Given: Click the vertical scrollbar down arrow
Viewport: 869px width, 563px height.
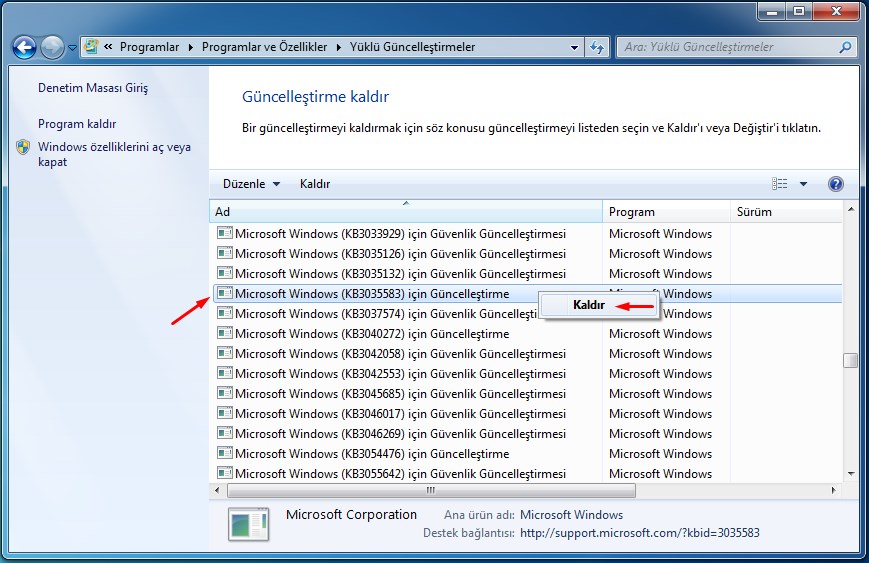Looking at the screenshot, I should click(x=851, y=474).
